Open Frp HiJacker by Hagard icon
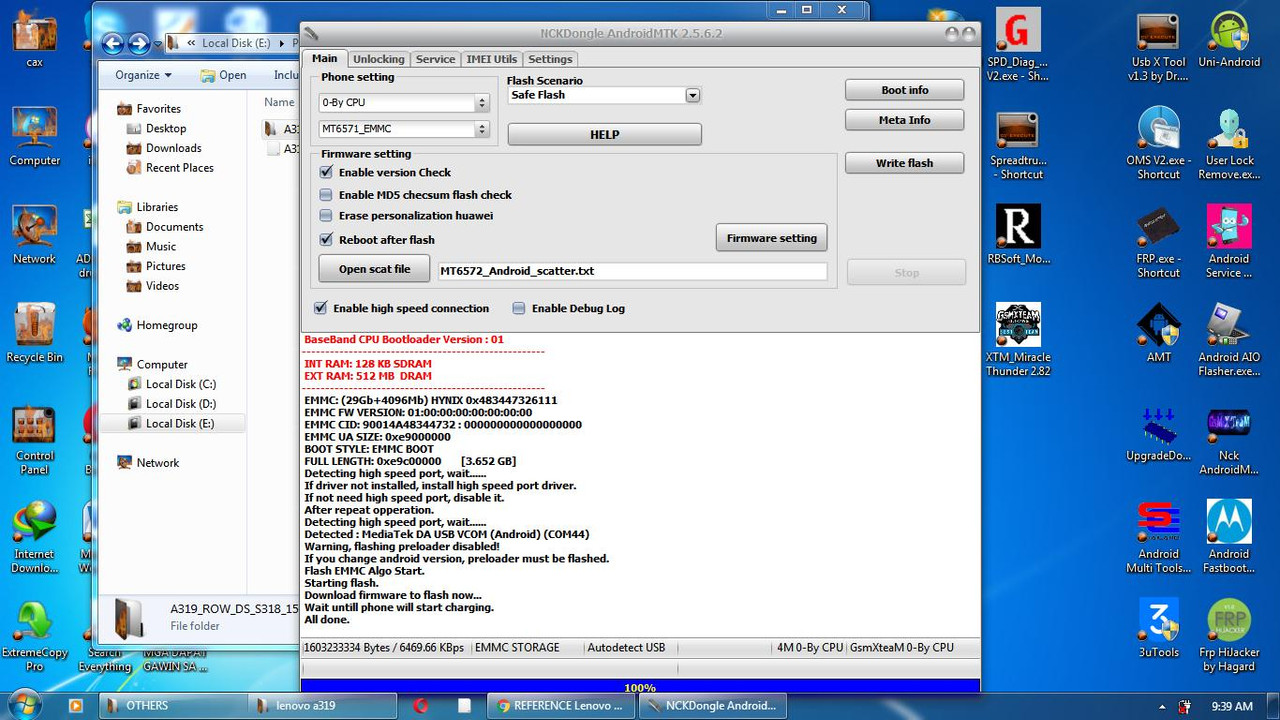The height and width of the screenshot is (720, 1280). tap(1229, 636)
